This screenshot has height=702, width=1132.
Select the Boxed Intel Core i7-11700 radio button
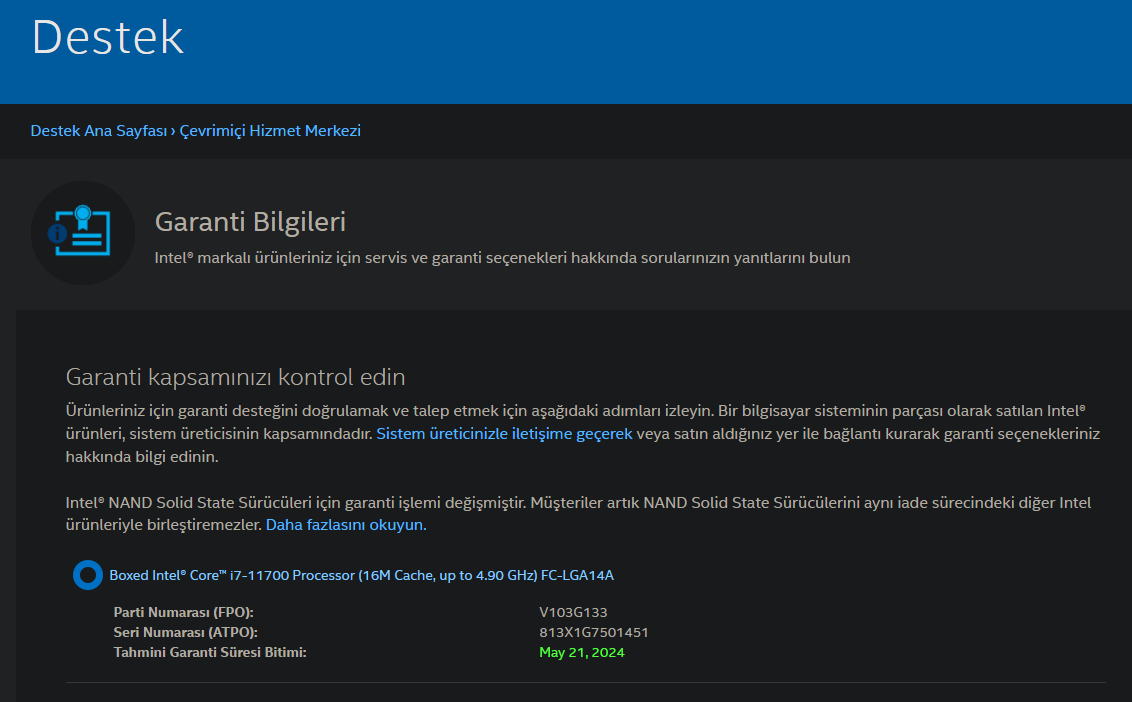[x=88, y=575]
